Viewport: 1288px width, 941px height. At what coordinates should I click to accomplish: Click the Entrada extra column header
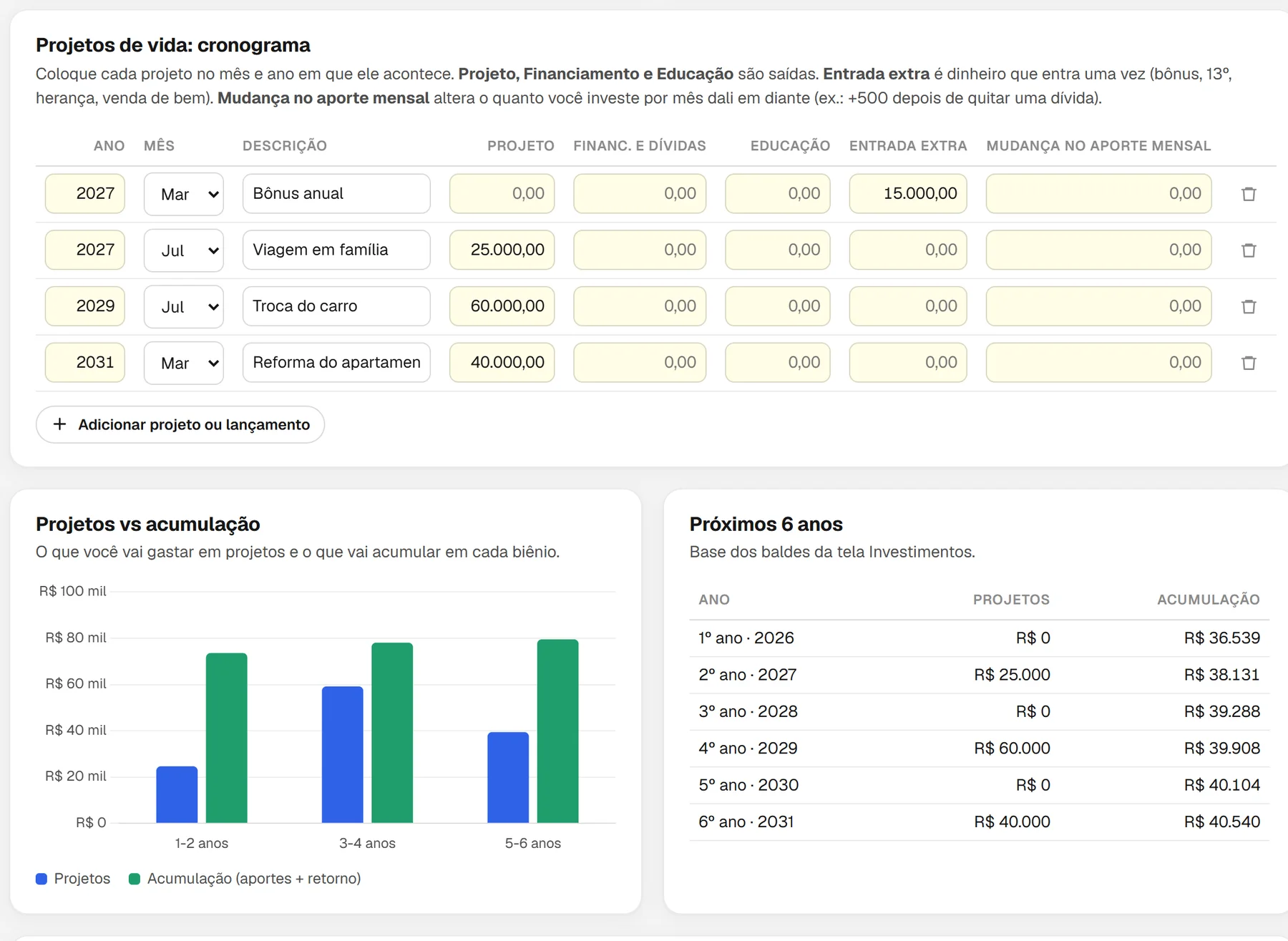[908, 146]
